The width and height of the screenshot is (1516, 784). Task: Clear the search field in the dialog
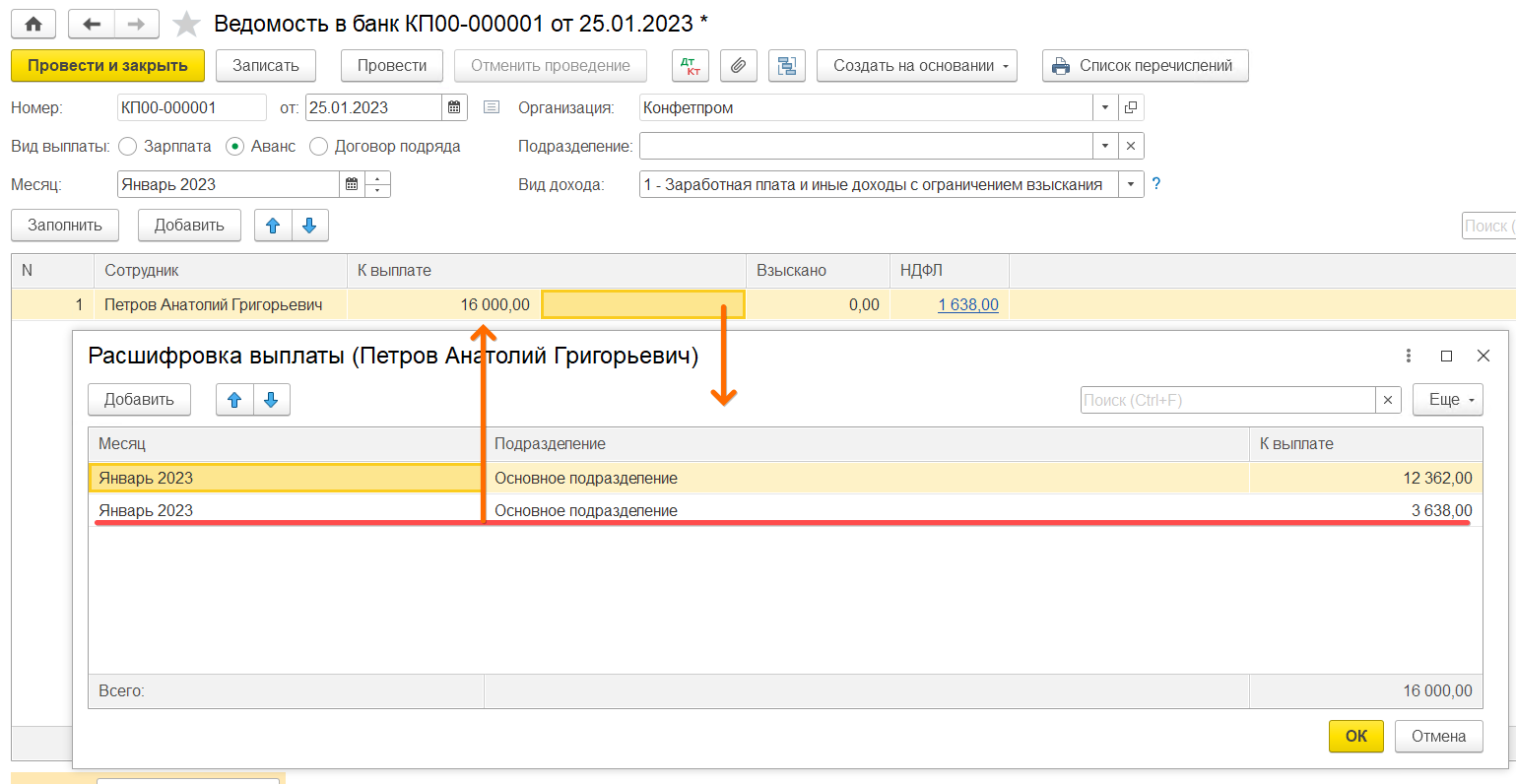tap(1387, 400)
